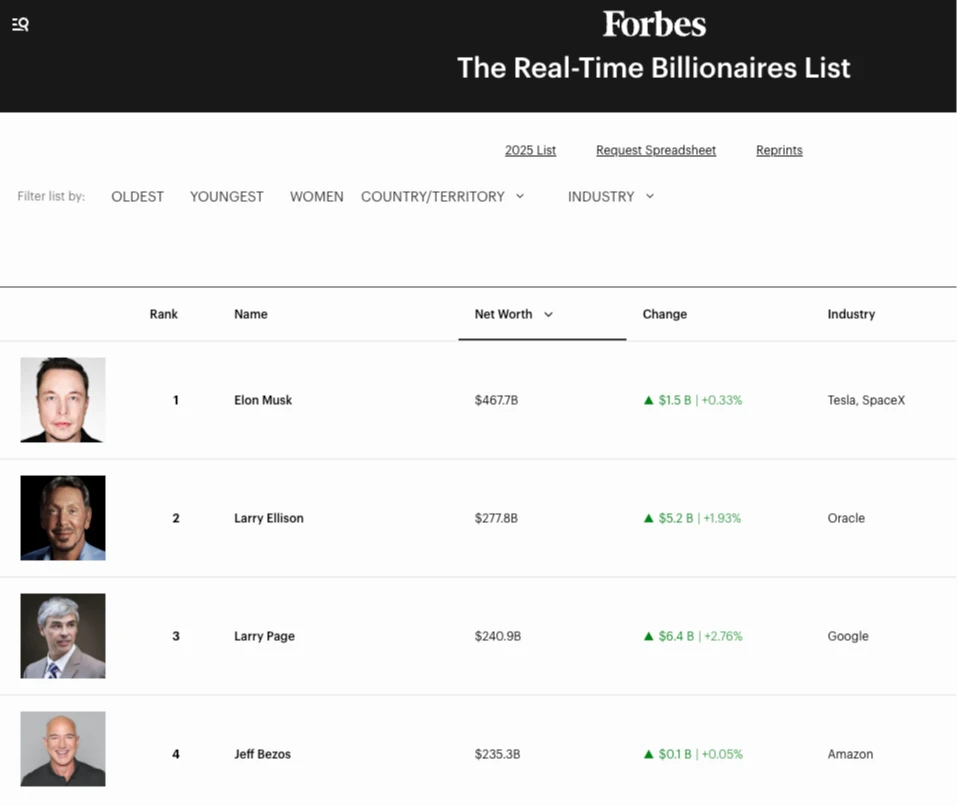Click Larry Page's green change arrow
The width and height of the screenshot is (957, 805).
[649, 637]
